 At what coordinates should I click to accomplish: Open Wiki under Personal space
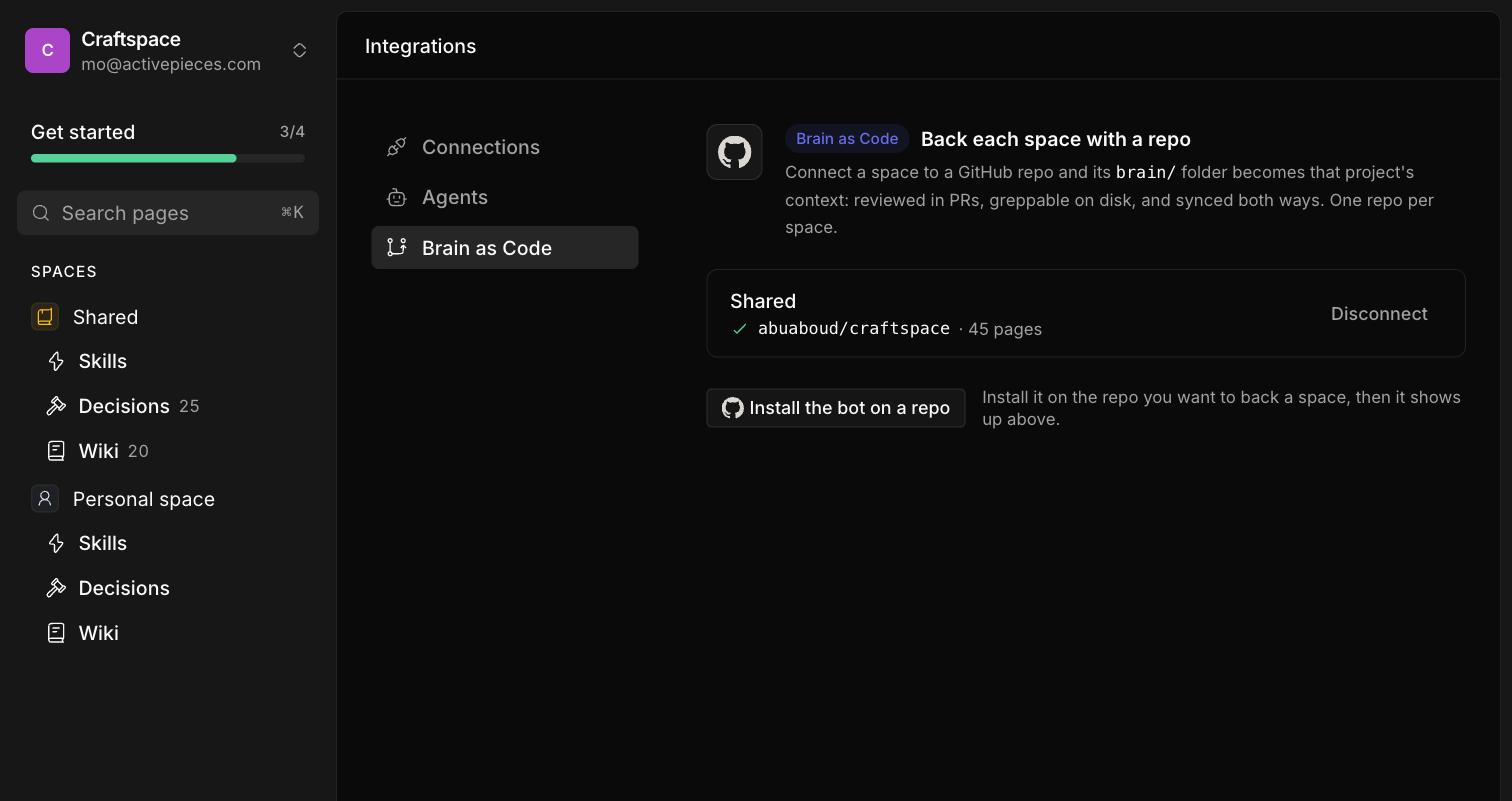pyautogui.click(x=98, y=633)
